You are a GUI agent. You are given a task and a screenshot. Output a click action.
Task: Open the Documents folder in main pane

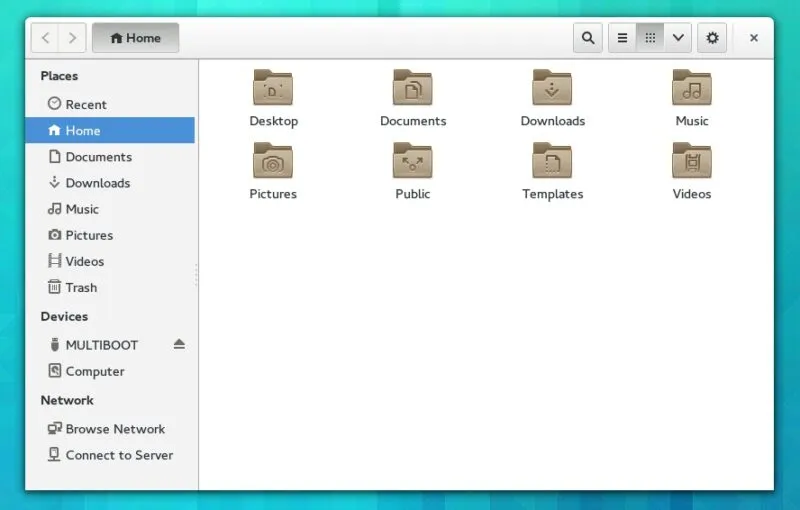[x=413, y=87]
